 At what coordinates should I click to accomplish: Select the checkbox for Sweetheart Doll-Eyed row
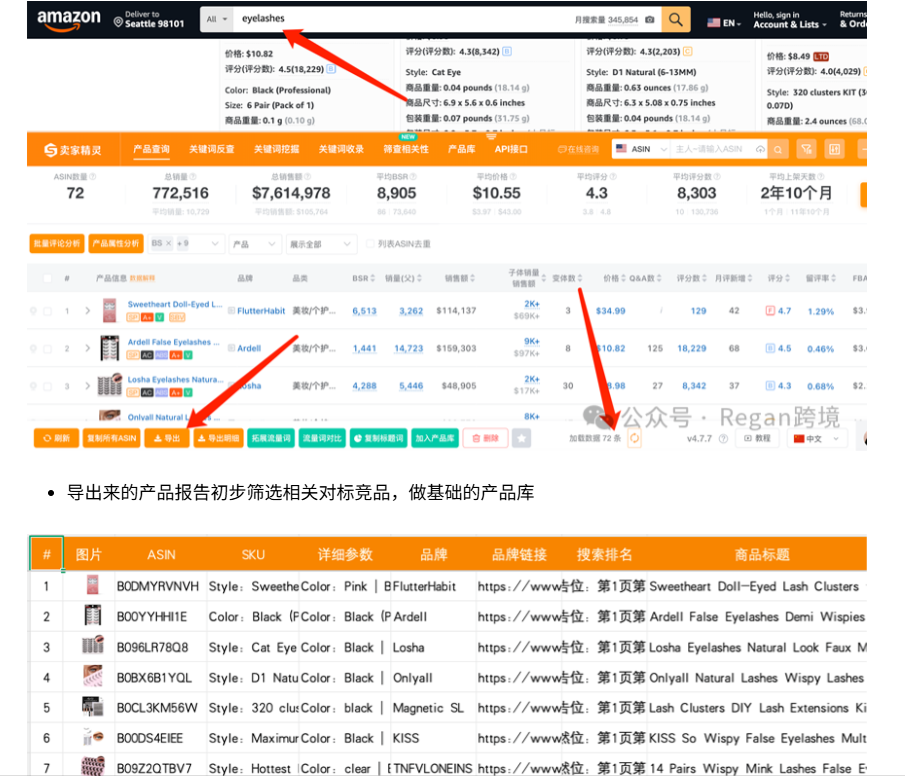[x=47, y=311]
